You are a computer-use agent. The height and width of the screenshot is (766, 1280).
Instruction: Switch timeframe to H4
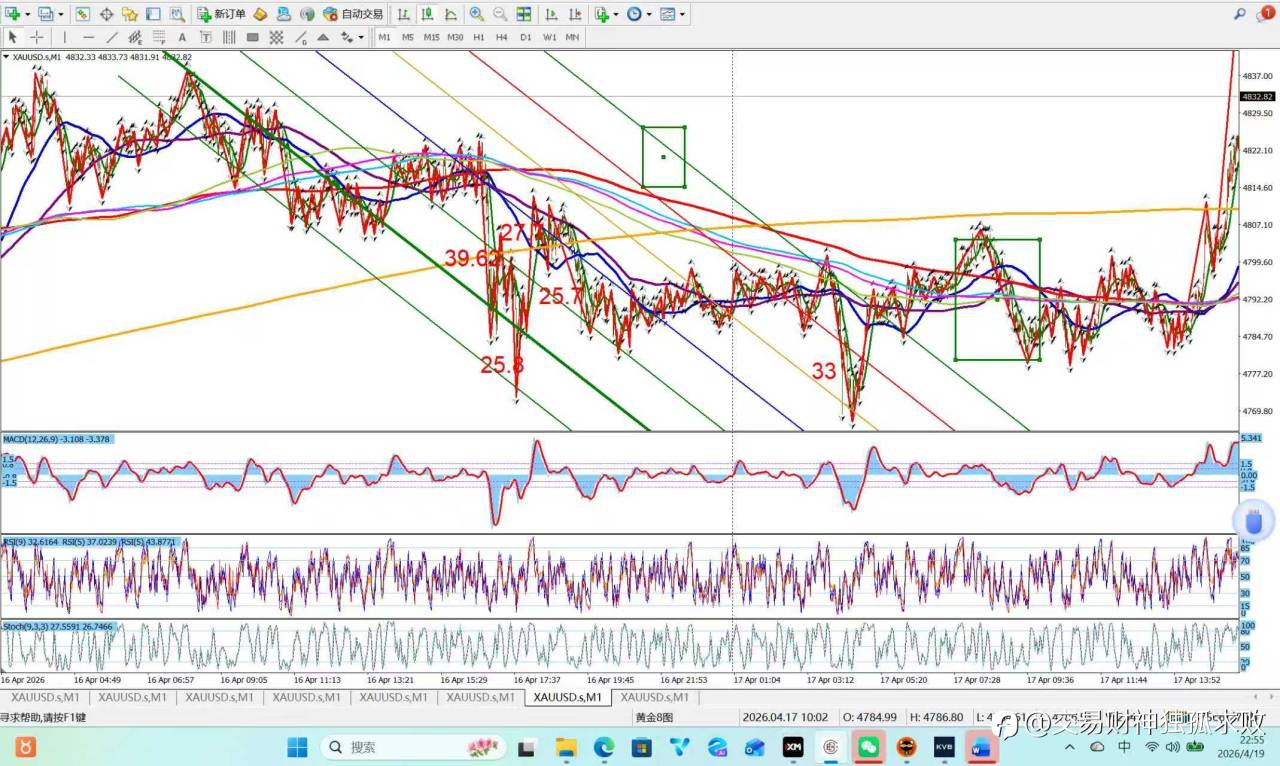pyautogui.click(x=502, y=37)
